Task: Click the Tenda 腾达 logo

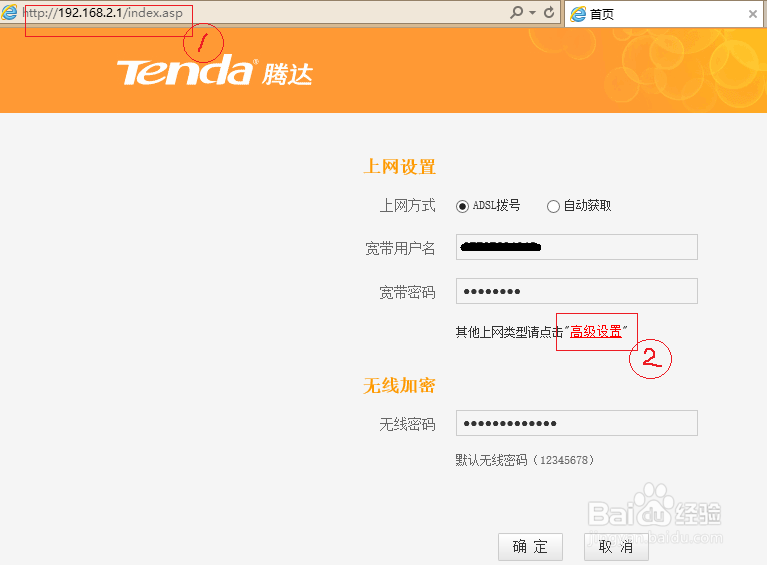Action: click(x=215, y=70)
